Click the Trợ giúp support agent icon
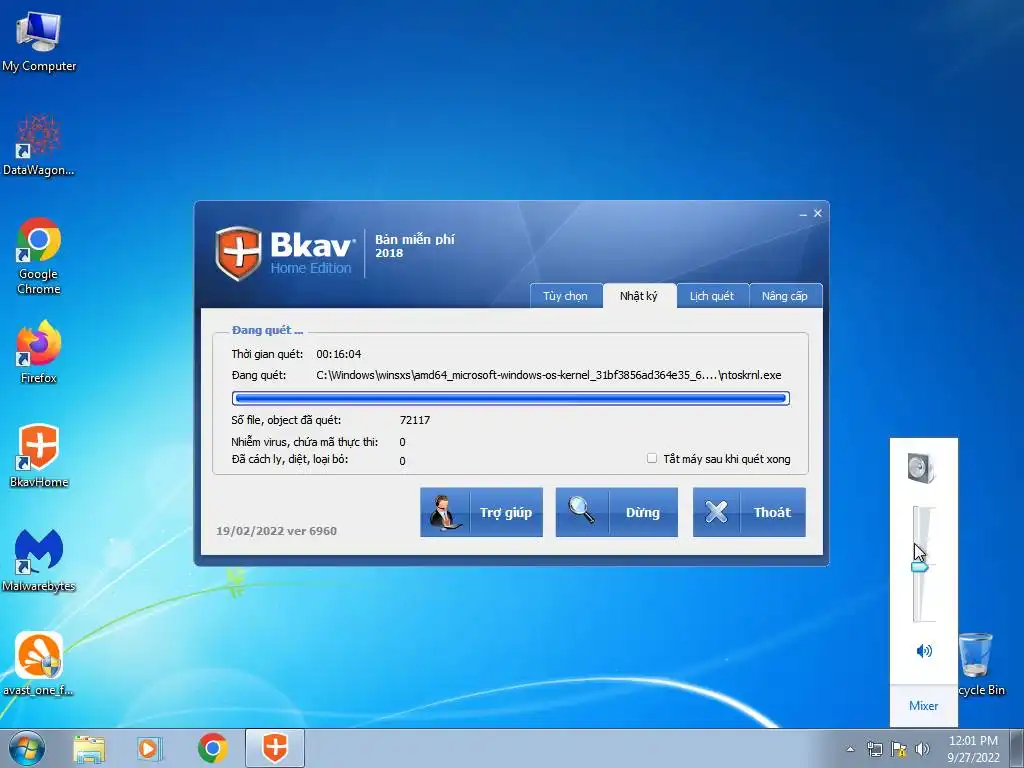Screen dimensions: 1024x768 [x=444, y=512]
